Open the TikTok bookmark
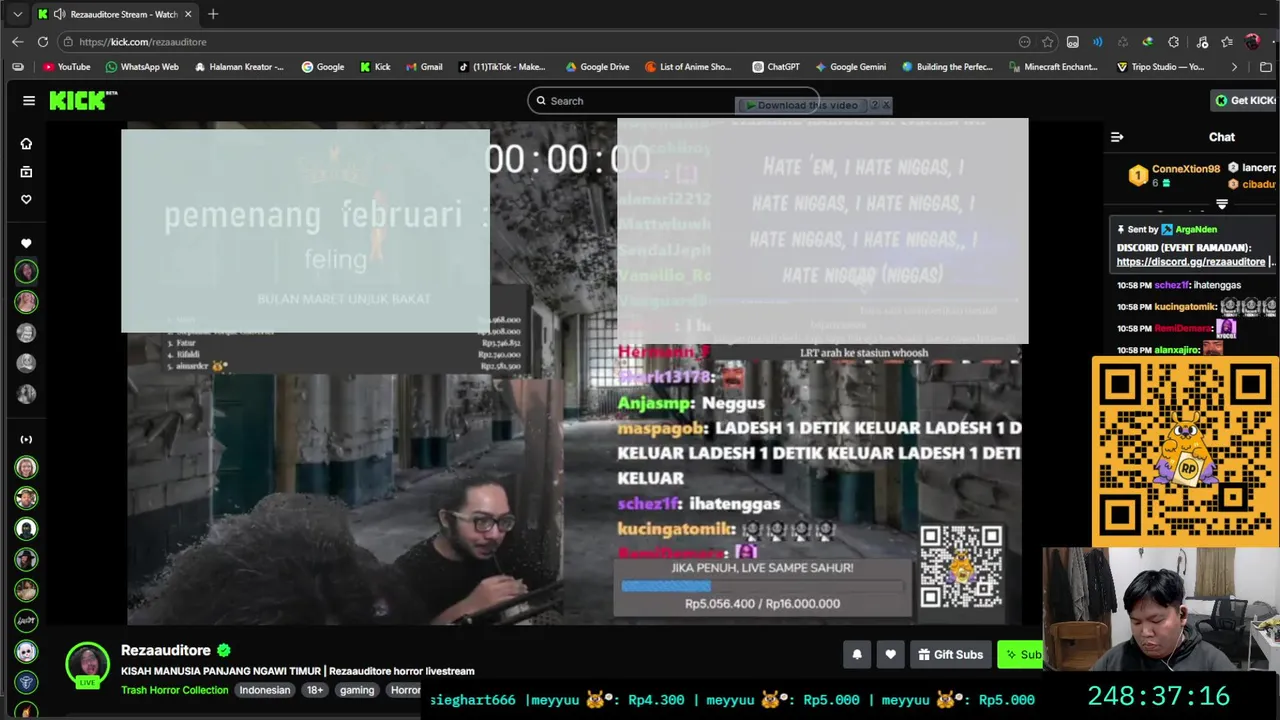The image size is (1280, 720). point(502,67)
